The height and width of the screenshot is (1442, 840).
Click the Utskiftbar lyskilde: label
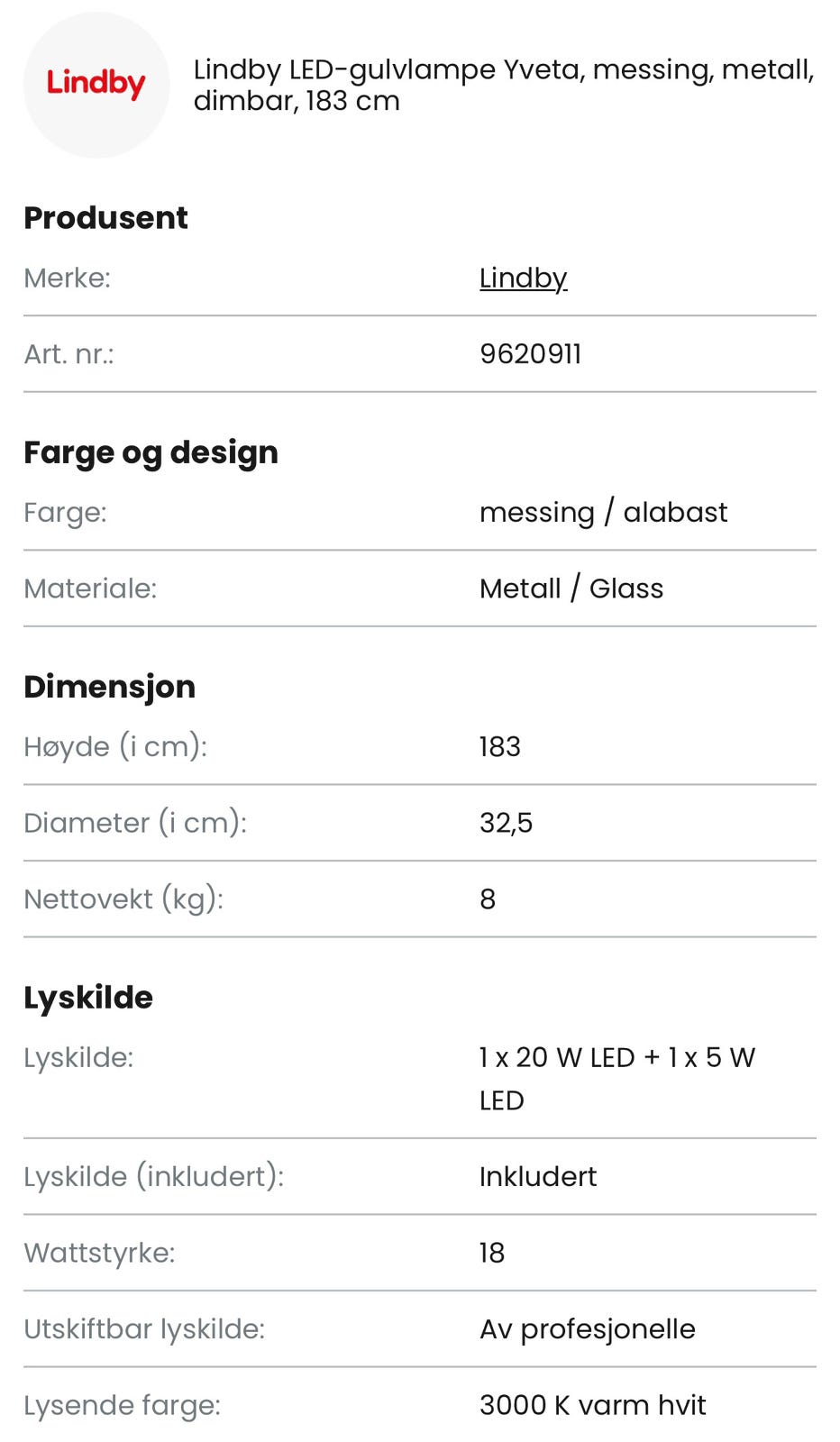(x=144, y=1329)
